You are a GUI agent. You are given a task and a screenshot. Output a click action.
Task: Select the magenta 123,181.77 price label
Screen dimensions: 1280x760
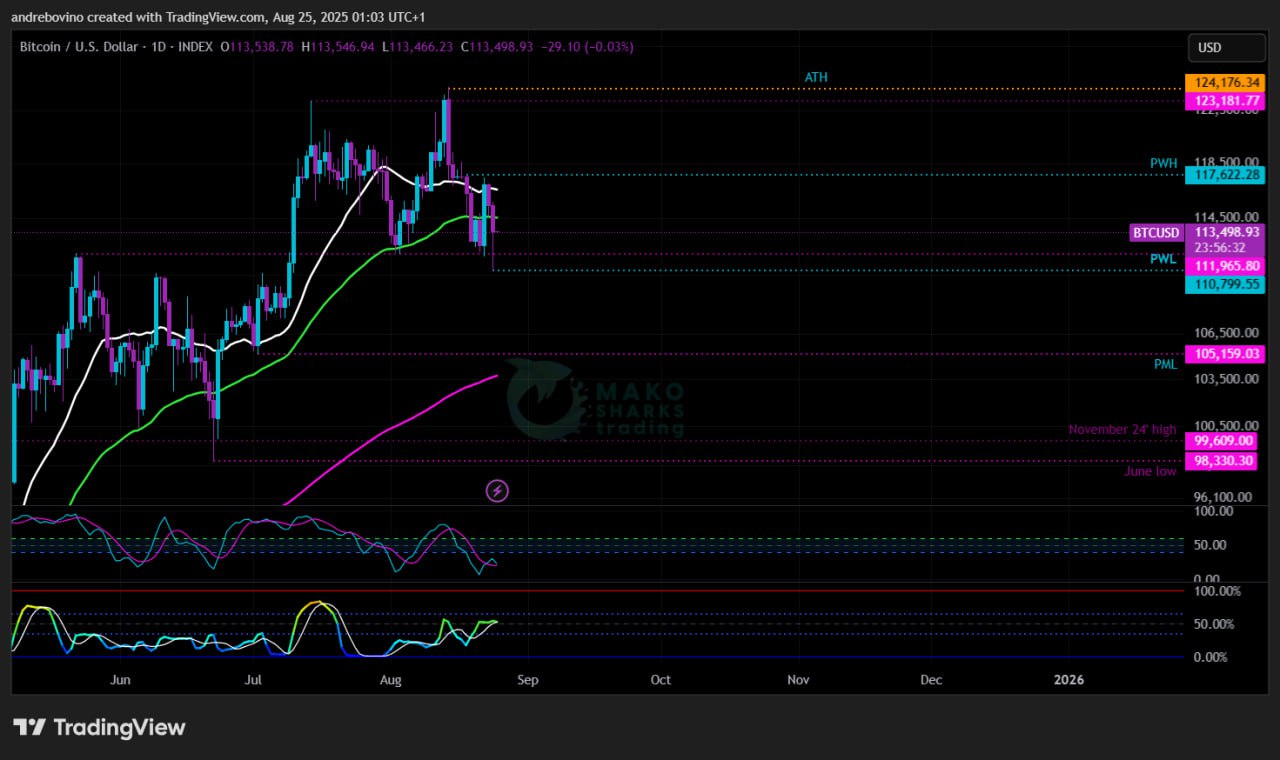point(1224,101)
